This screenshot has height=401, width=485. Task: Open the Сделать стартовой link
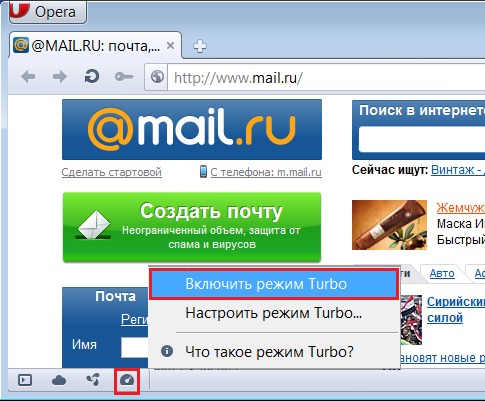[112, 172]
